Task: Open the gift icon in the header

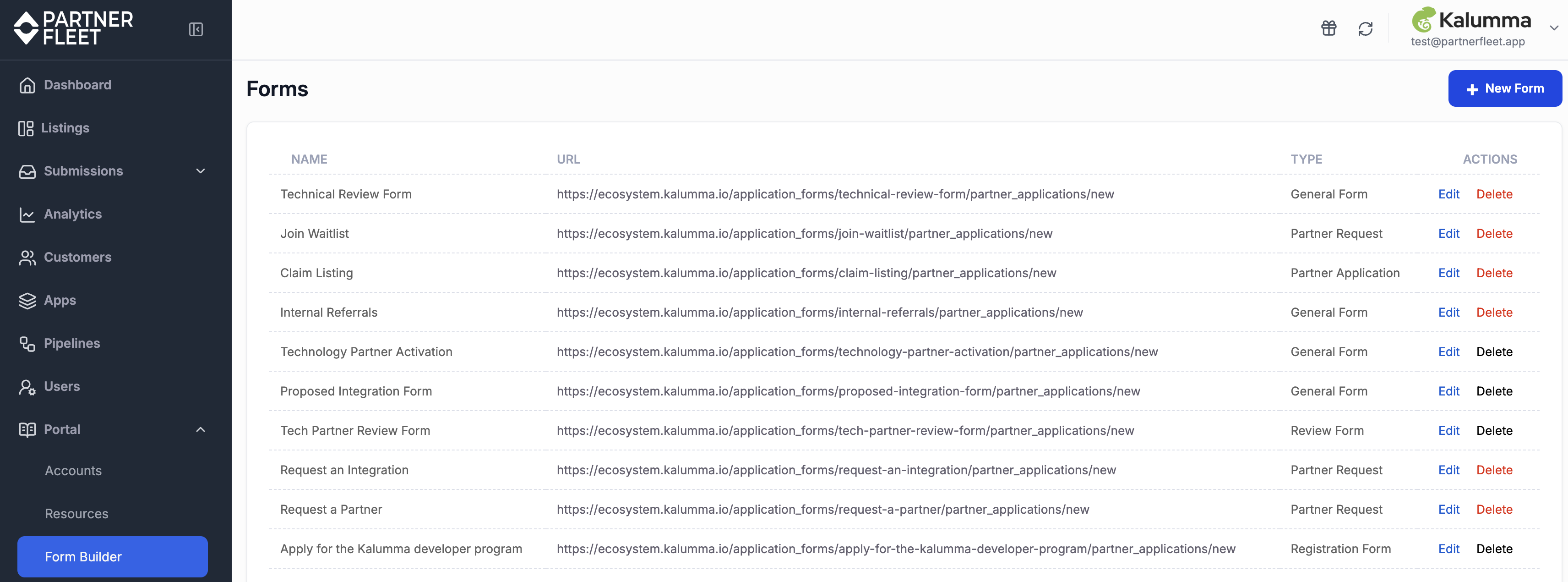Action: point(1329,28)
